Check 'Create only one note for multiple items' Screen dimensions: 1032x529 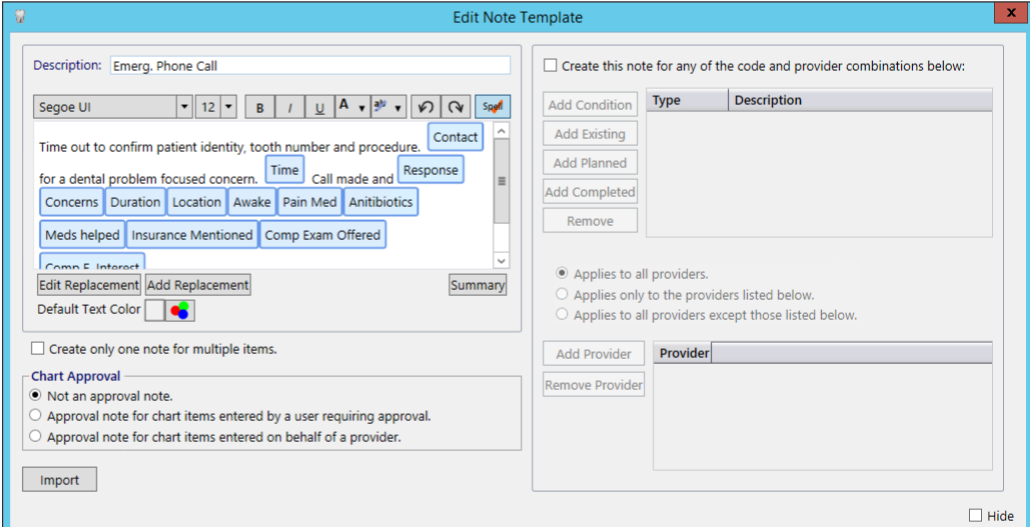point(38,349)
